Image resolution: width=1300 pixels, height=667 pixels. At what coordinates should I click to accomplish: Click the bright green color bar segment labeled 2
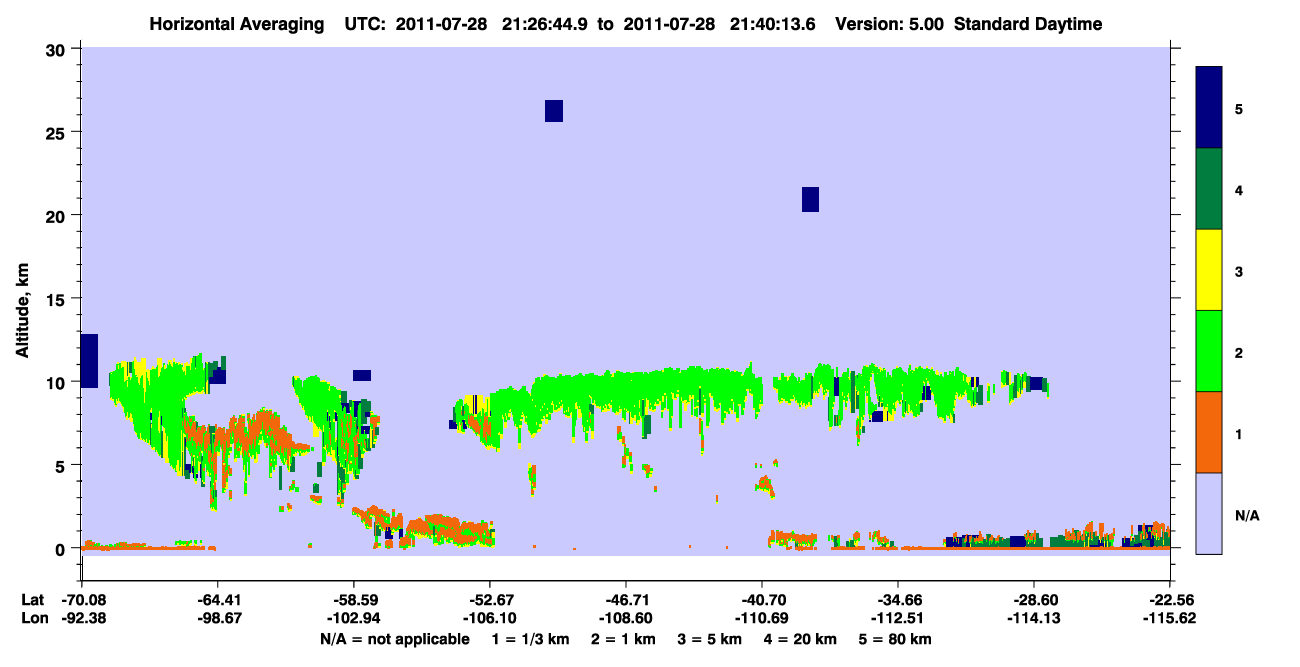click(x=1209, y=351)
